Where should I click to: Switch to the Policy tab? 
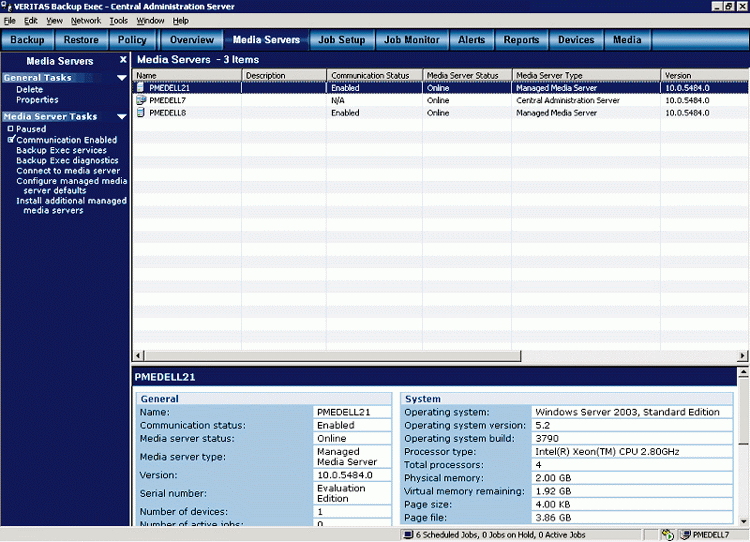click(132, 40)
